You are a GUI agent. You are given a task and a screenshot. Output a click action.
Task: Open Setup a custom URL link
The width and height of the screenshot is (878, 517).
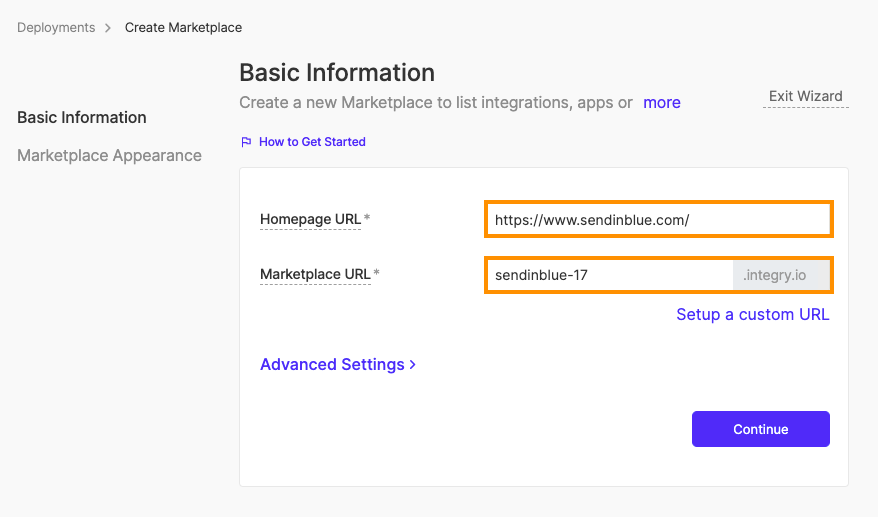pyautogui.click(x=752, y=314)
